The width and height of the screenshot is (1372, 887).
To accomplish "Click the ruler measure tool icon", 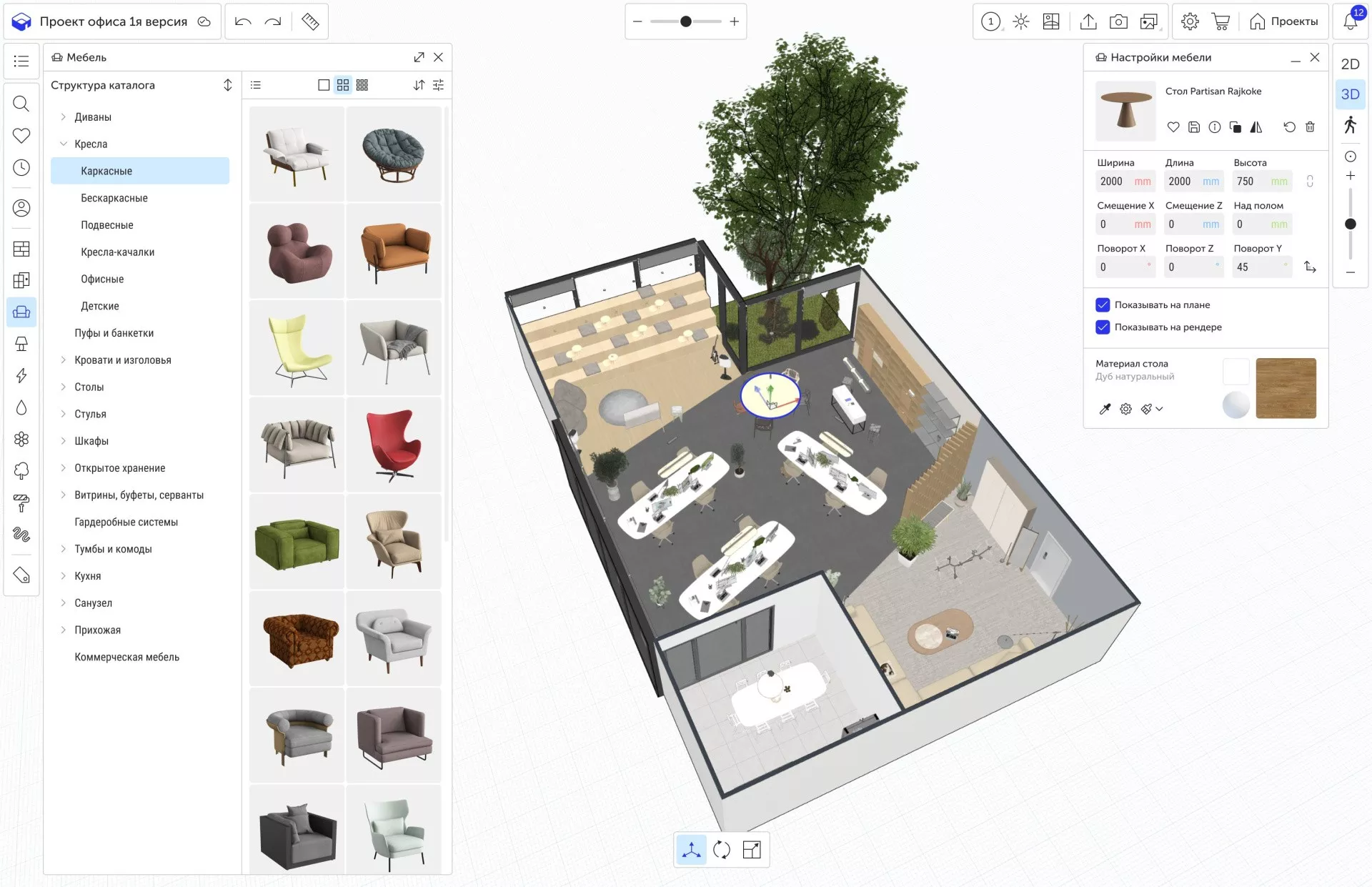I will [310, 21].
